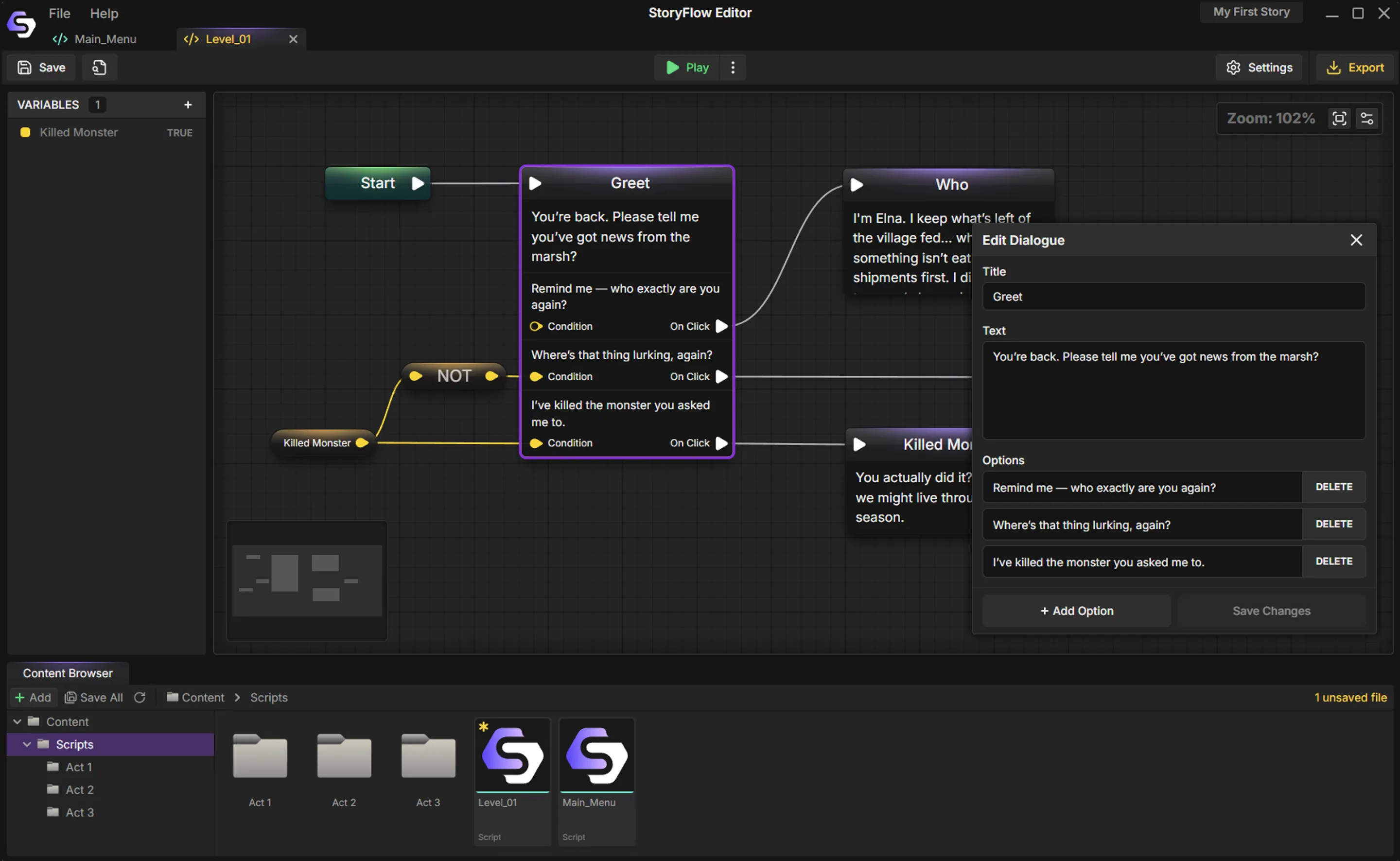Click the yellow swatch beside Killed Monster
Screen dimensions: 1400x861
(25, 132)
